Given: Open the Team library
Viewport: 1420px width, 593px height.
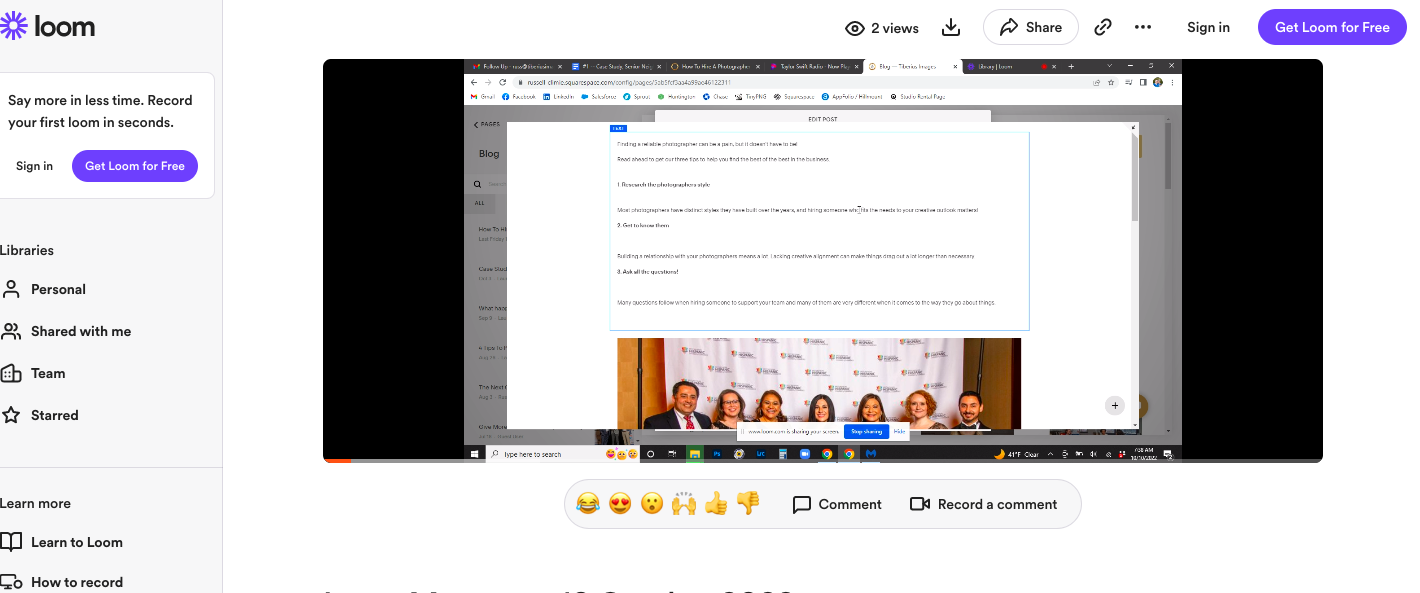Looking at the screenshot, I should pos(47,373).
